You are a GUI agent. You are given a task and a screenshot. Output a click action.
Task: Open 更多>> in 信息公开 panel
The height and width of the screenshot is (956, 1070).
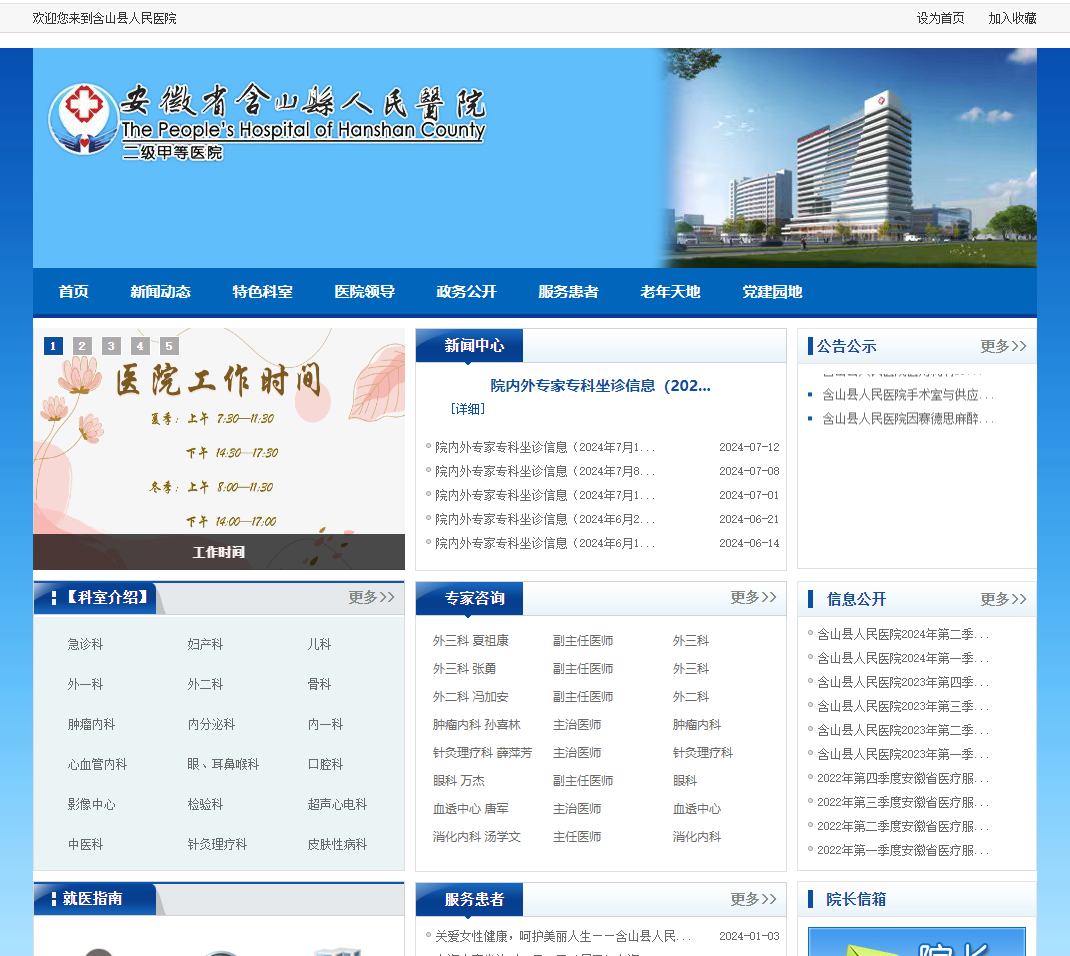(x=1003, y=599)
